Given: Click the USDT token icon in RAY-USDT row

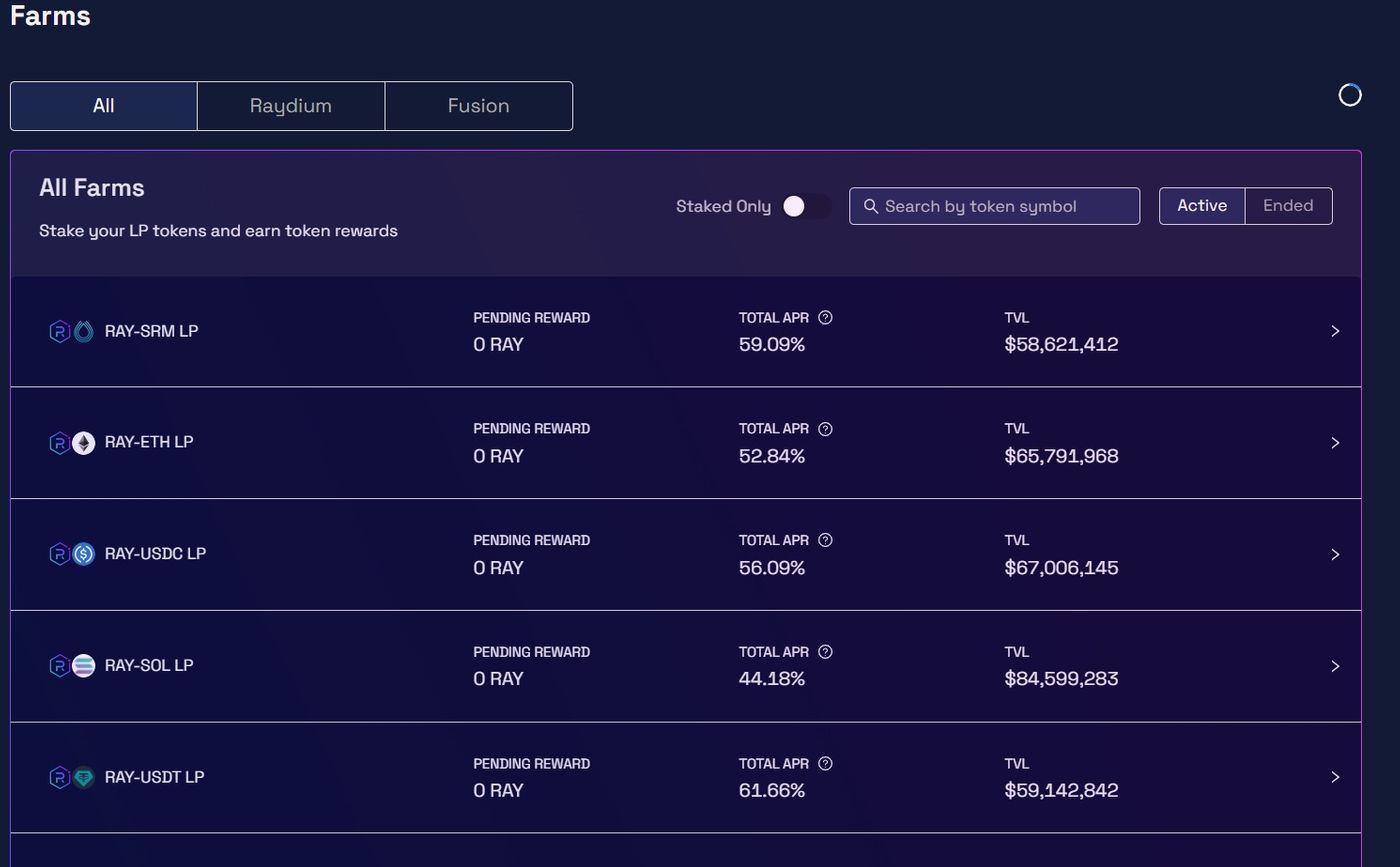Looking at the screenshot, I should point(84,777).
